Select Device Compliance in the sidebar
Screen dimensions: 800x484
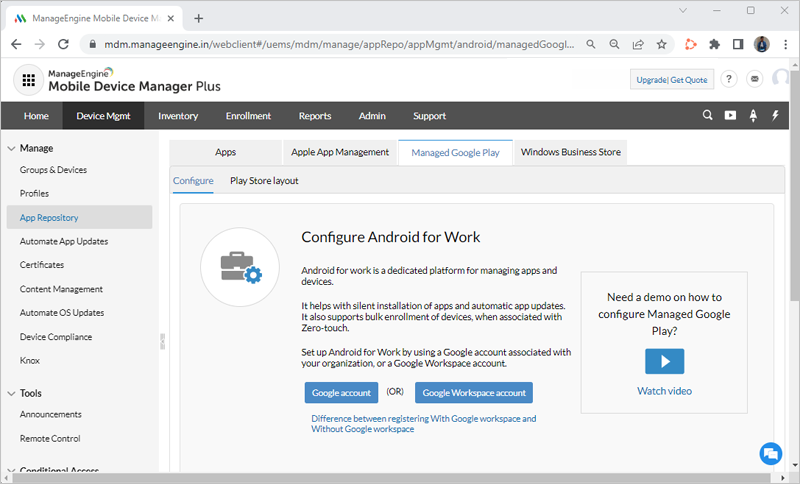56,337
